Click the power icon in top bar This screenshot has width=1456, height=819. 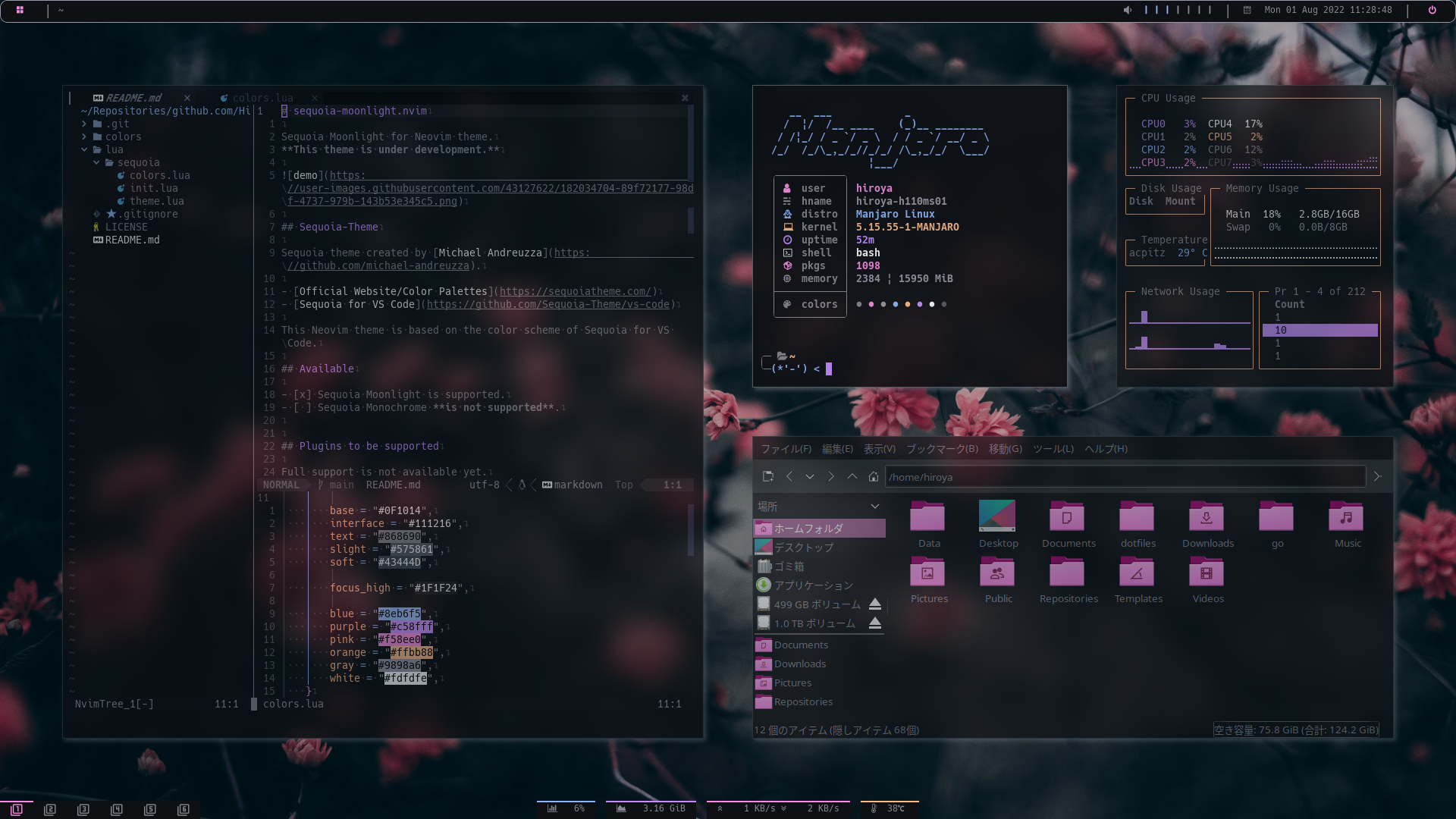click(x=1432, y=10)
